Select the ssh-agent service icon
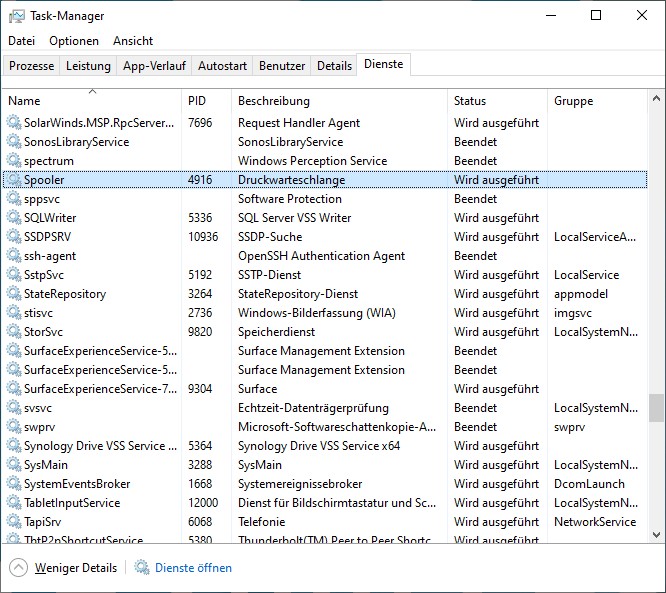The height and width of the screenshot is (593, 666). tap(14, 256)
